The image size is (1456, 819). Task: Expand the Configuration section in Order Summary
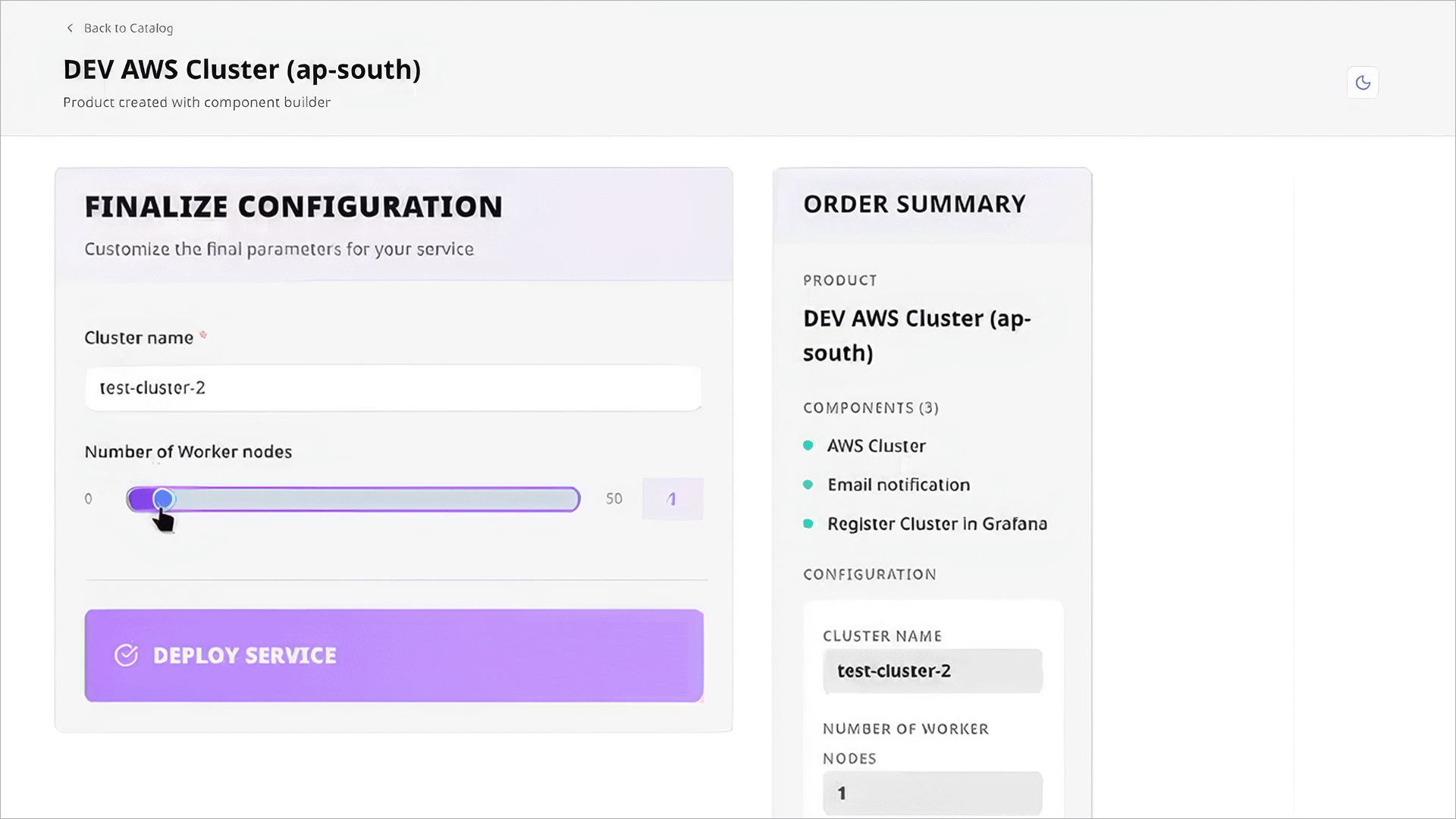[x=869, y=574]
